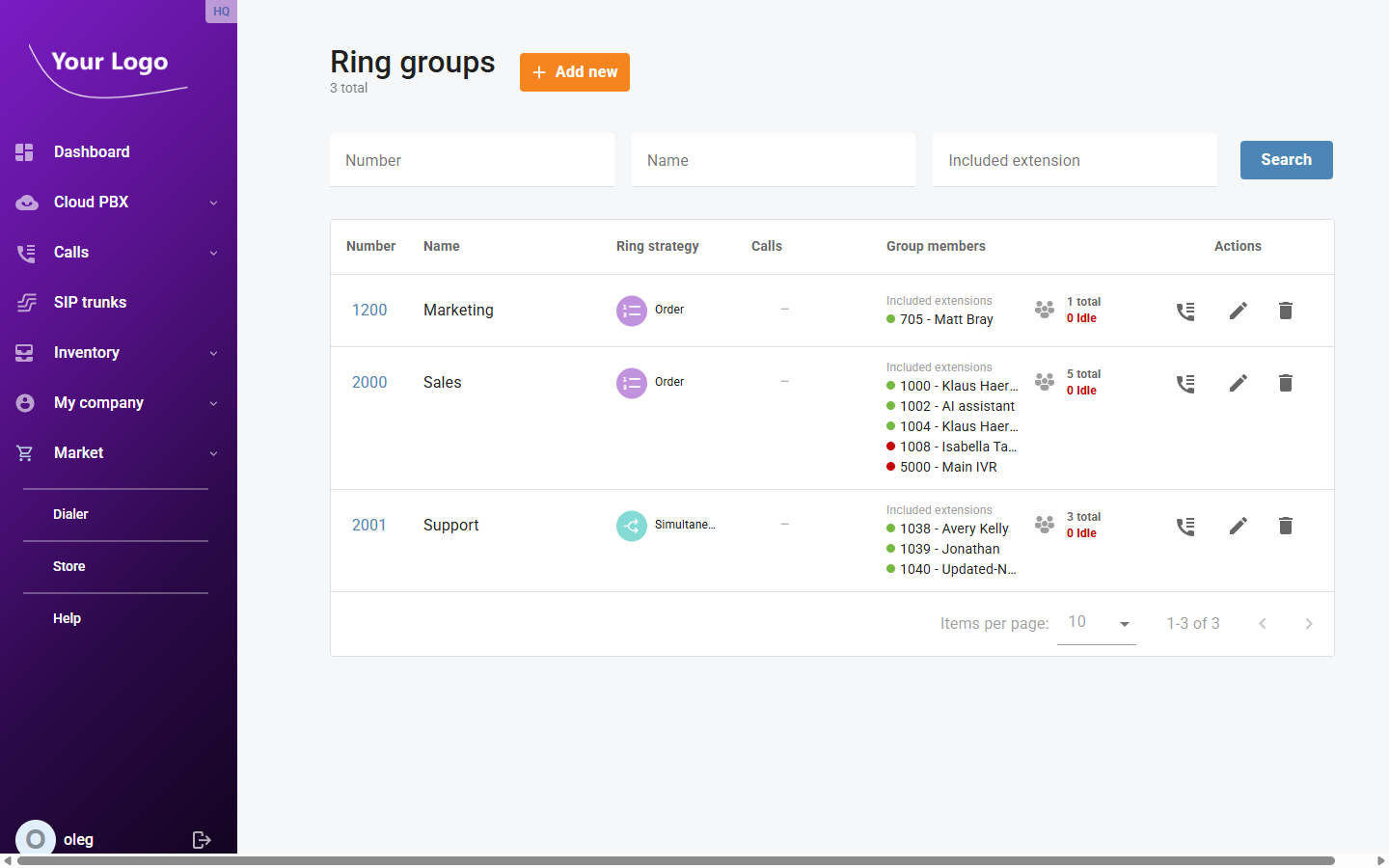
Task: Click the Simultaneous strategy icon for Support
Action: click(631, 526)
